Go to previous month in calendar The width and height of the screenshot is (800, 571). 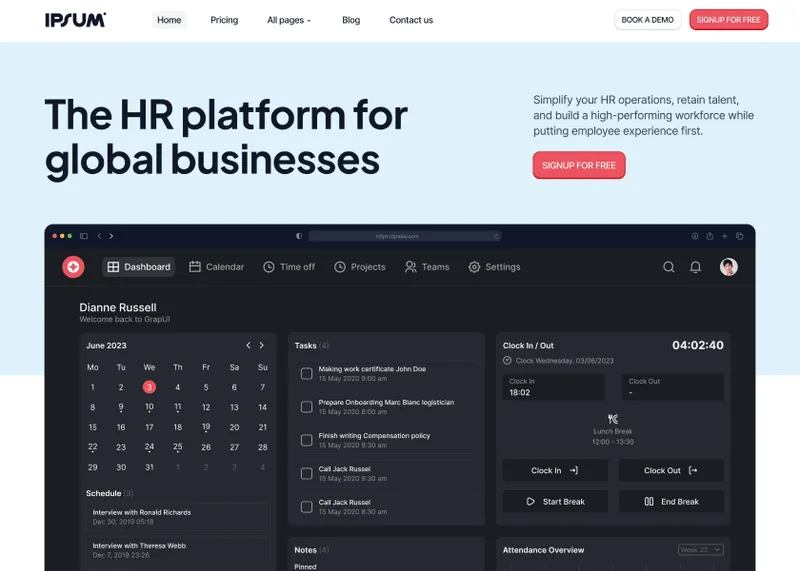tap(248, 345)
